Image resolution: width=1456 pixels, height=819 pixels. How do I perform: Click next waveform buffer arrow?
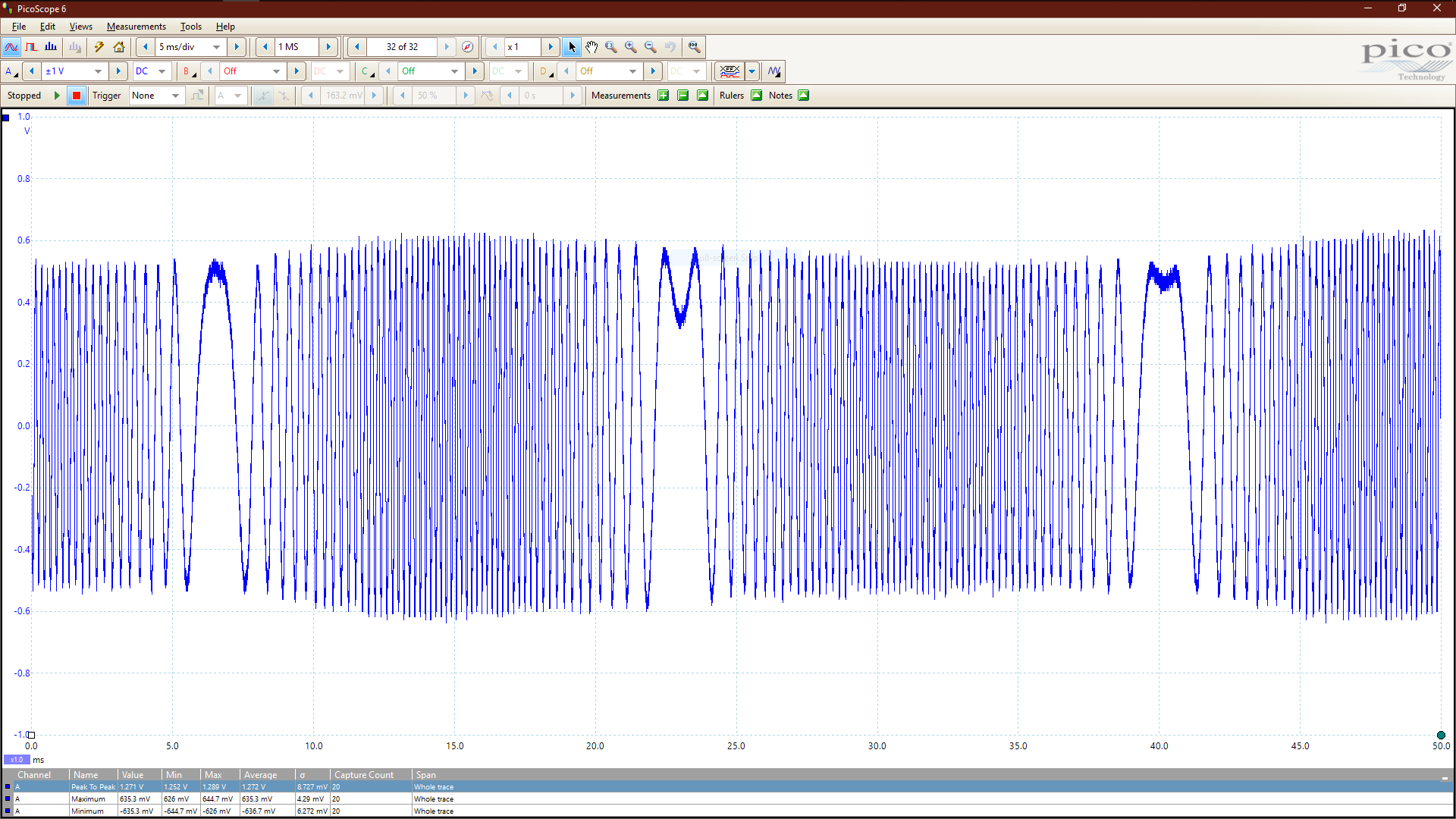(447, 47)
